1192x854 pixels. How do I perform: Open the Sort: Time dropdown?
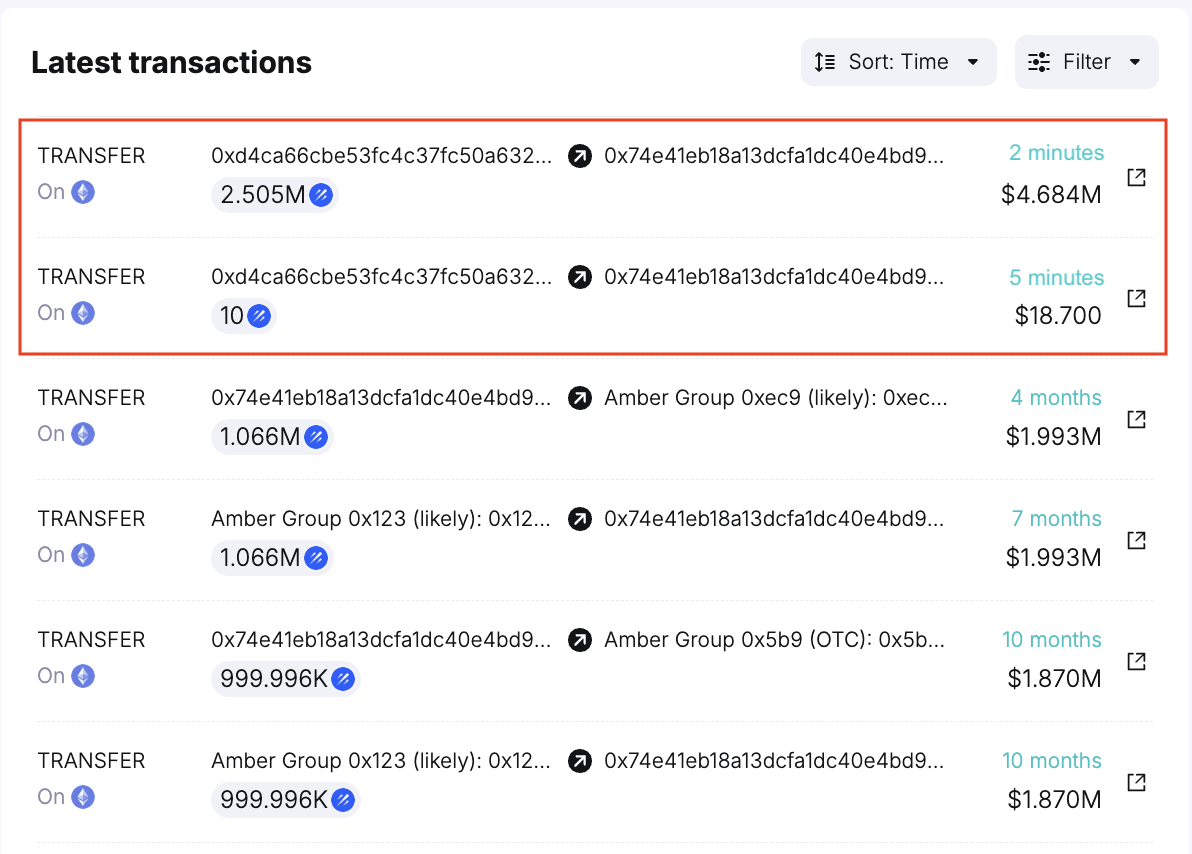pos(897,61)
